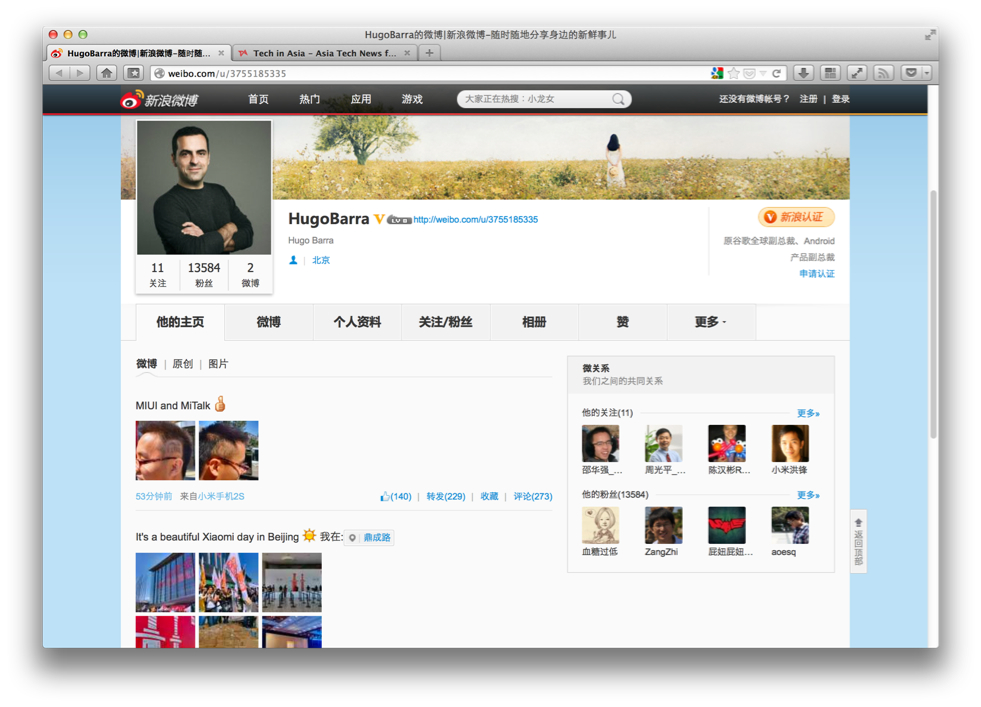981x707 pixels.
Task: Open the 首页 navigation item
Action: click(x=258, y=99)
